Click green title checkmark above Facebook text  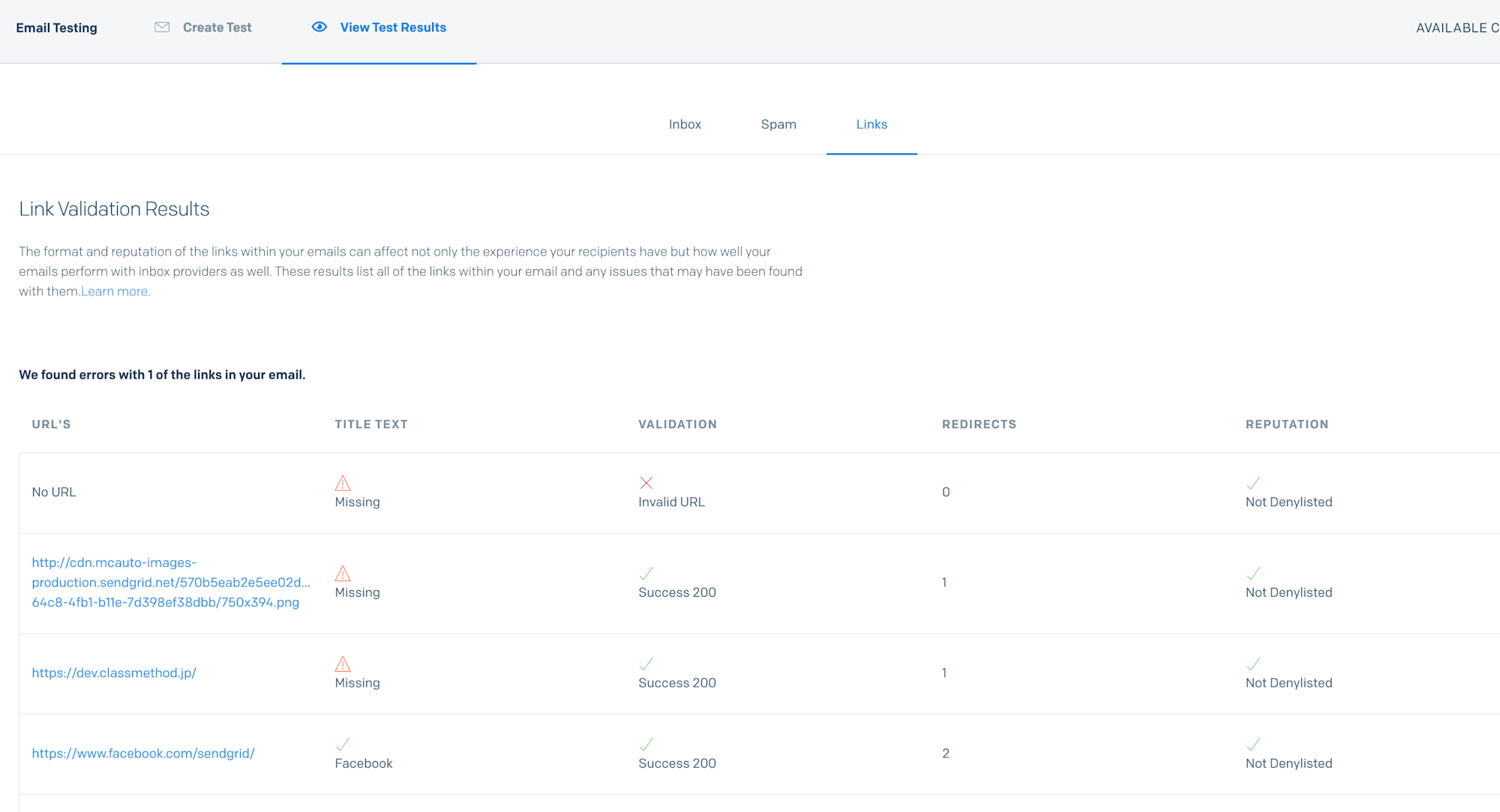click(343, 745)
